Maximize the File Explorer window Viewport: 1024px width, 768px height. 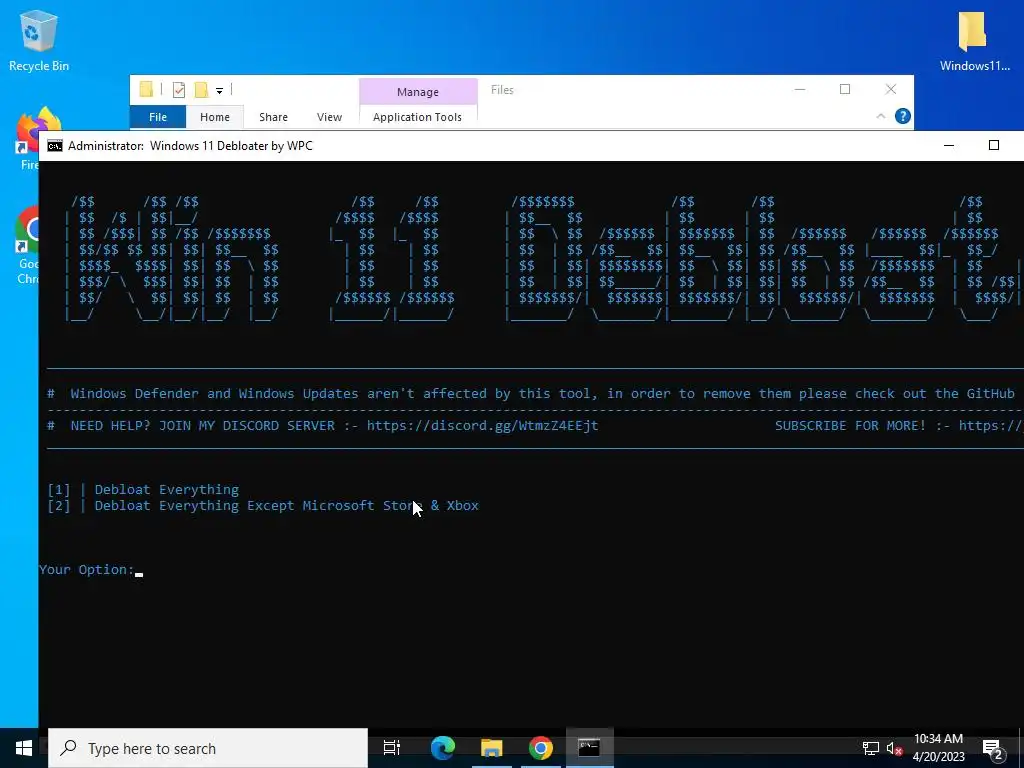click(x=845, y=89)
